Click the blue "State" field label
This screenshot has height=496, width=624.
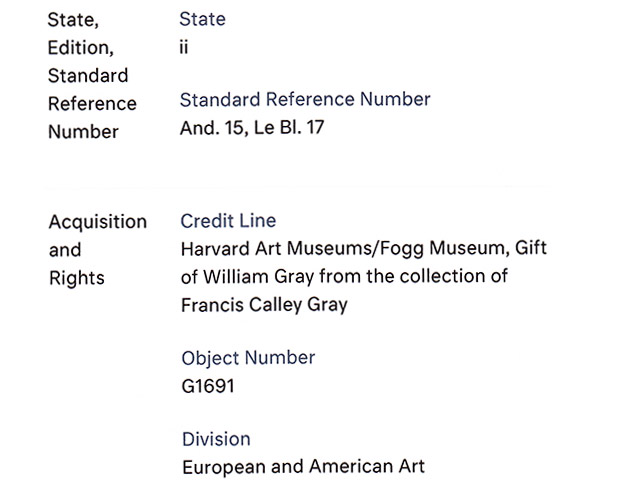pos(202,19)
